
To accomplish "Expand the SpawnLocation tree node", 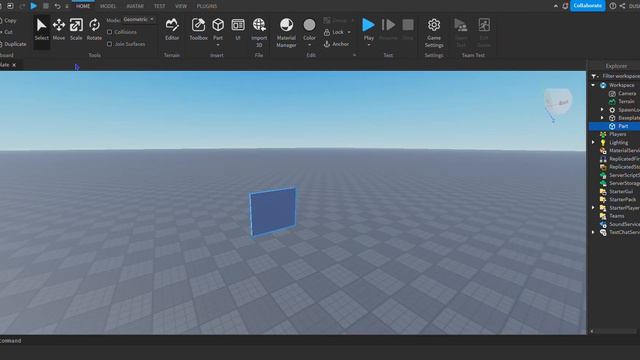I will (602, 109).
